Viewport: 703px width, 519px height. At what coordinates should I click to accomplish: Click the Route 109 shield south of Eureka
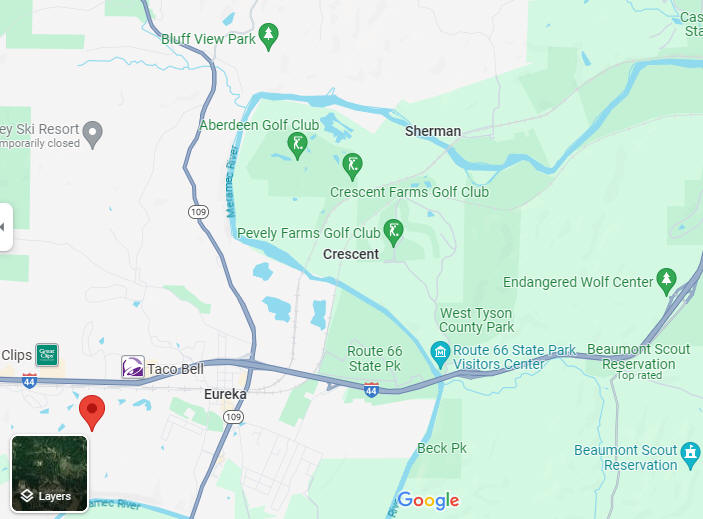(x=233, y=417)
